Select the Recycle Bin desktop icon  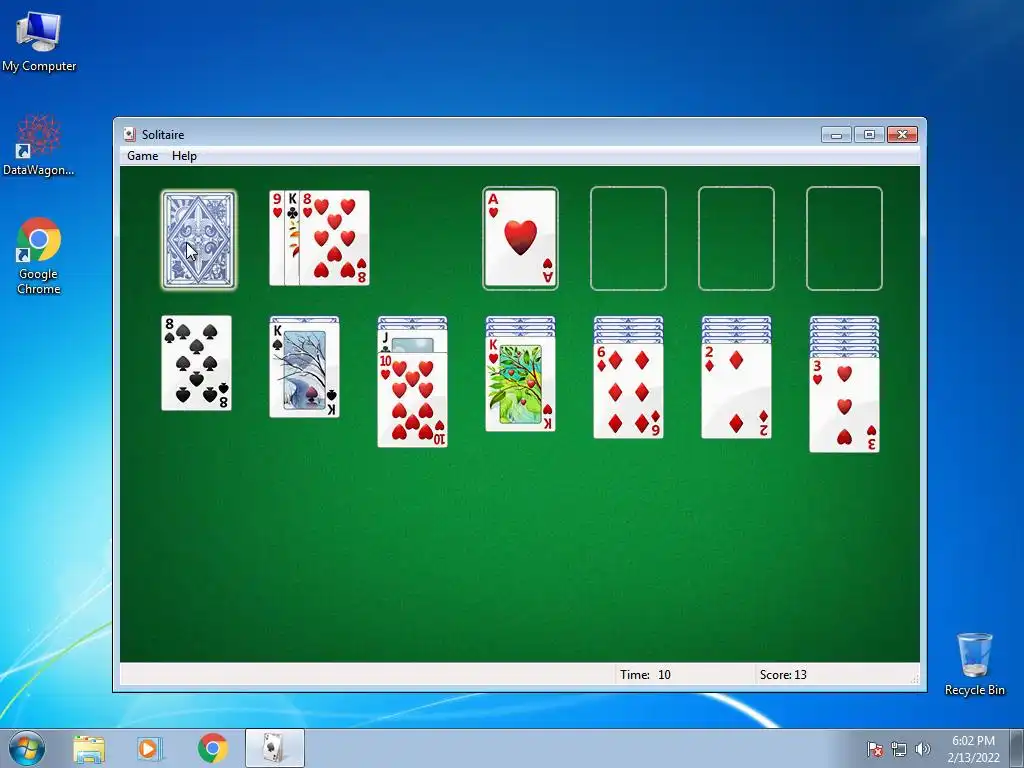pyautogui.click(x=974, y=664)
